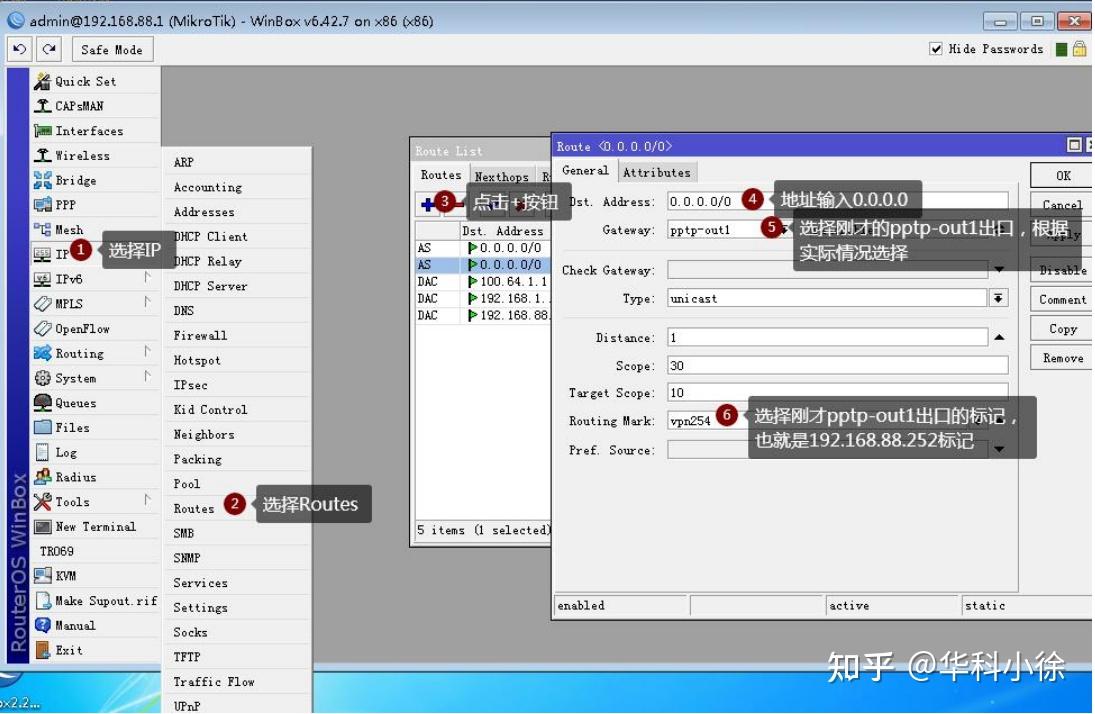Click the Copy button

click(1062, 329)
